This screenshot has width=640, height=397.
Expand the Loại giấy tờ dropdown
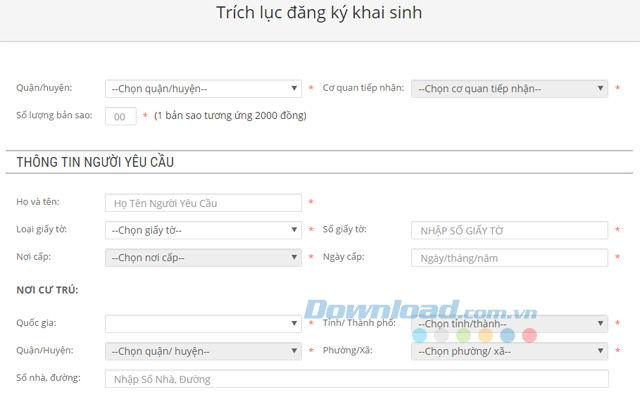click(x=203, y=230)
